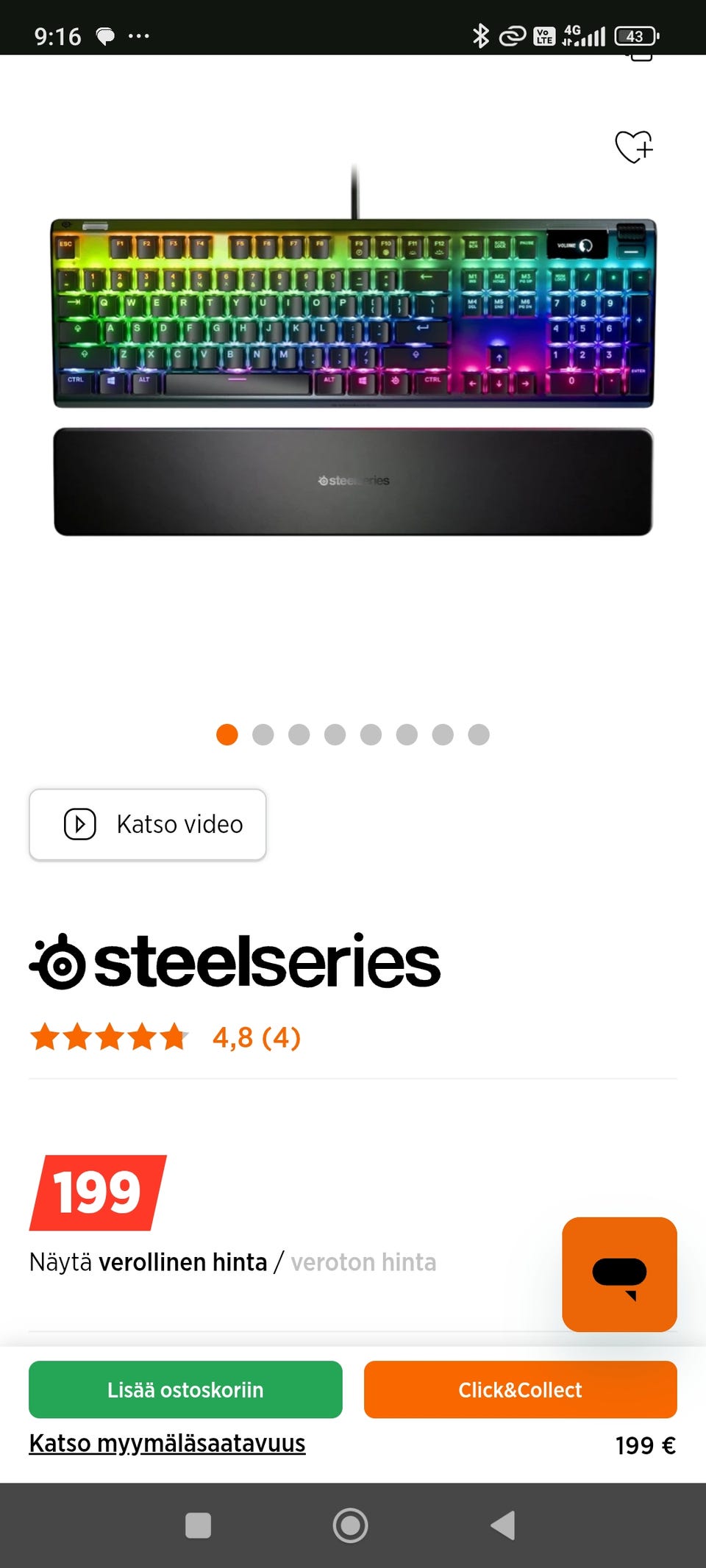This screenshot has width=706, height=1568.
Task: Tap the play icon in Katso video
Action: point(80,824)
